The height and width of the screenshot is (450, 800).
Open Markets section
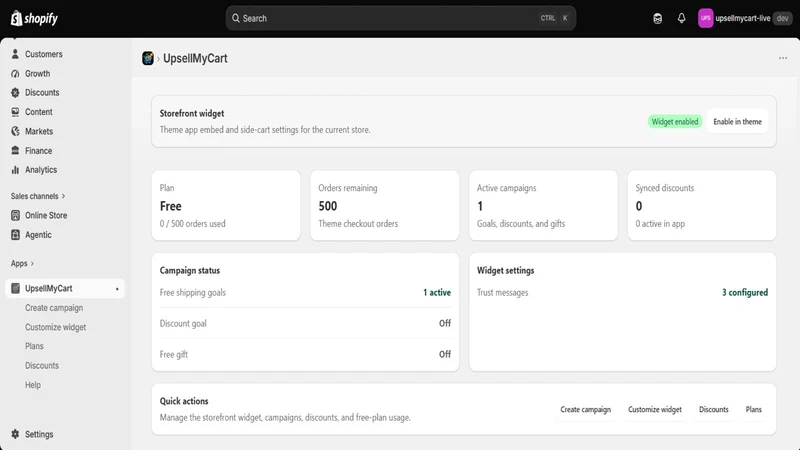coord(39,131)
